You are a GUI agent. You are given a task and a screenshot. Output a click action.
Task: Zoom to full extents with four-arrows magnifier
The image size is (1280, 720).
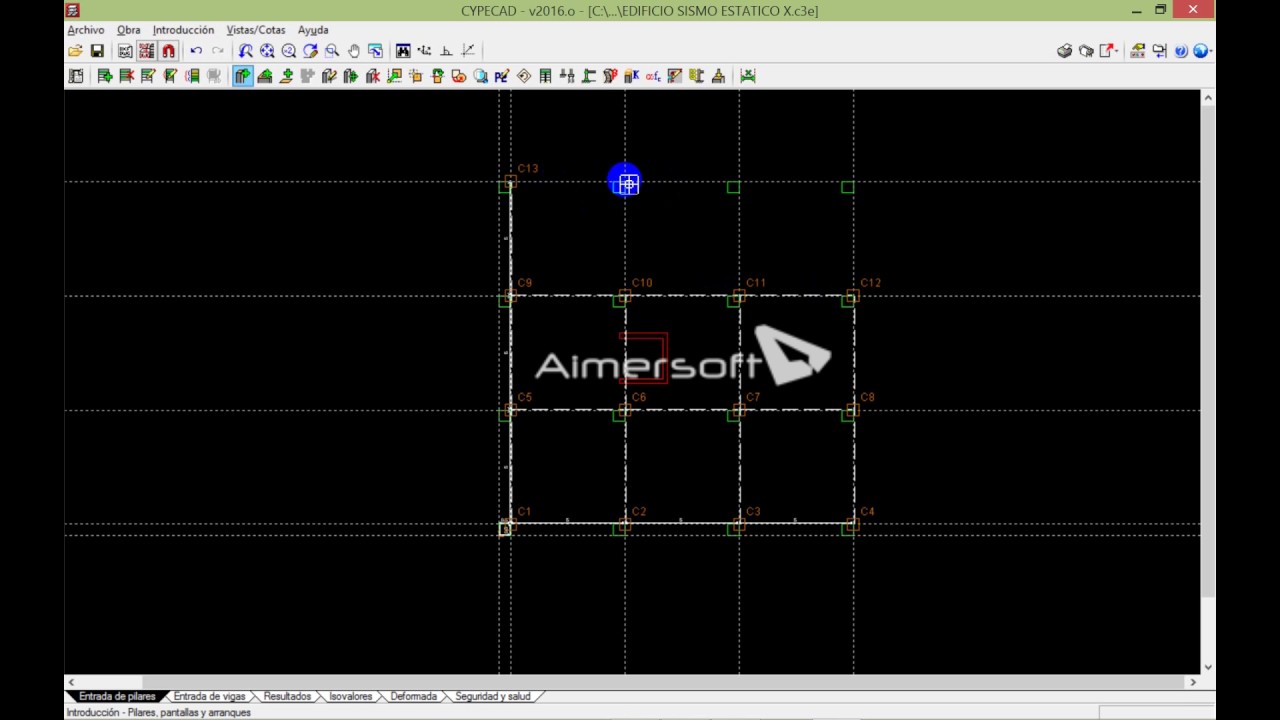pyautogui.click(x=267, y=51)
